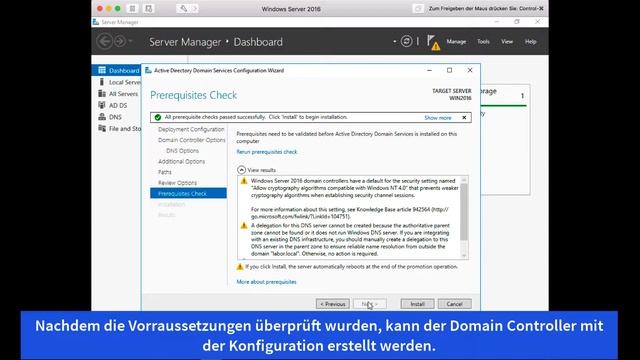Image resolution: width=640 pixels, height=360 pixels.
Task: Click the DNS role icon
Action: click(x=102, y=117)
